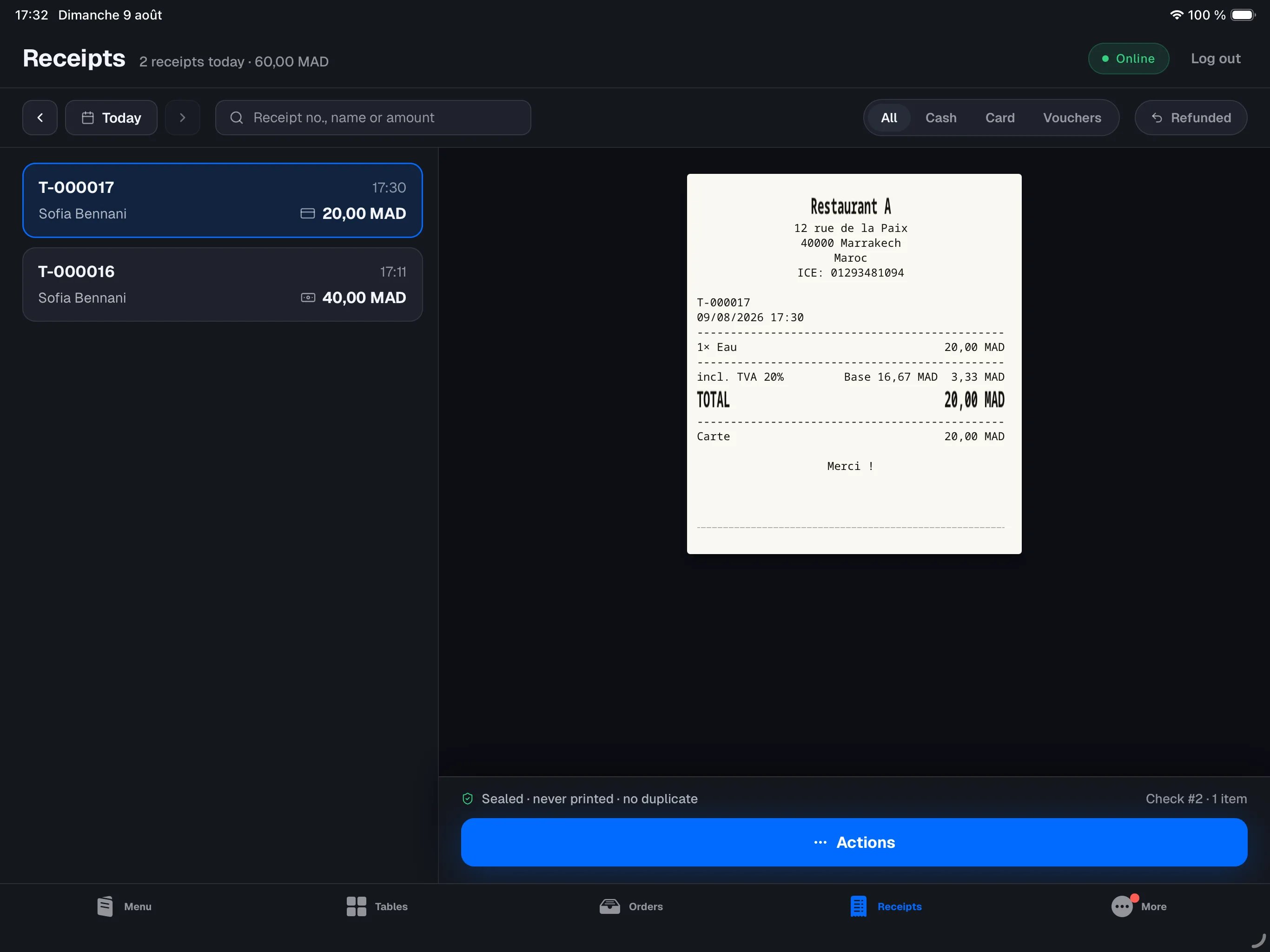Log out of the account
Viewport: 1270px width, 952px height.
tap(1216, 59)
